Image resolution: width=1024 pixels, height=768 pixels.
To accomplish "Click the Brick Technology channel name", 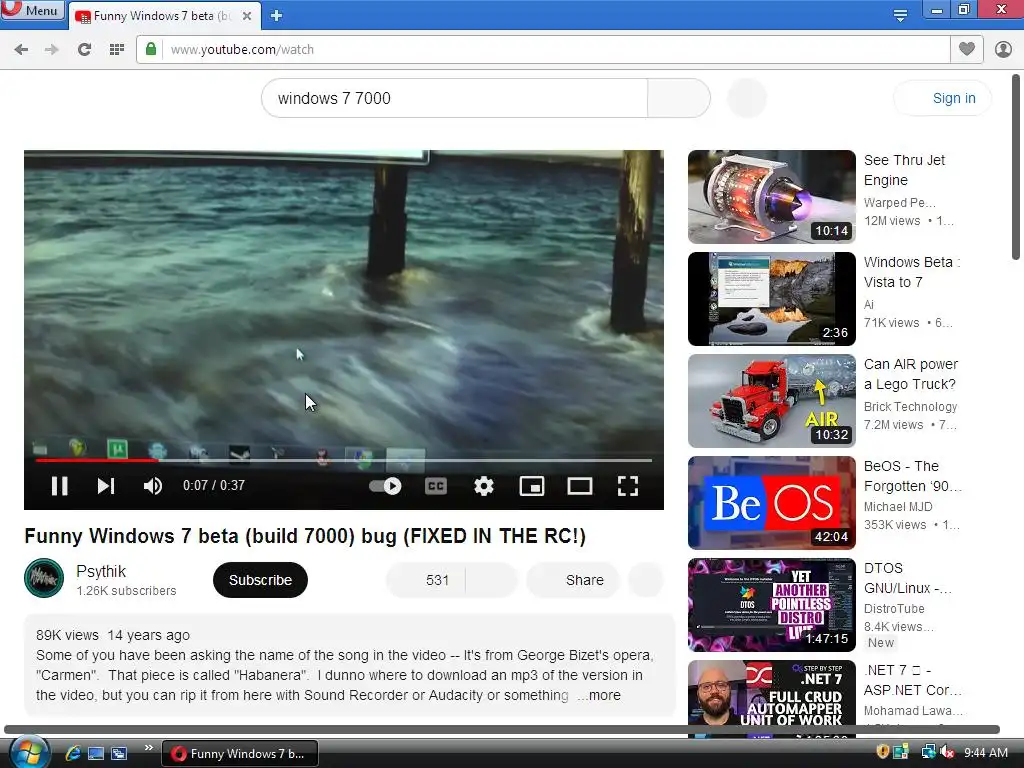I will tap(910, 406).
